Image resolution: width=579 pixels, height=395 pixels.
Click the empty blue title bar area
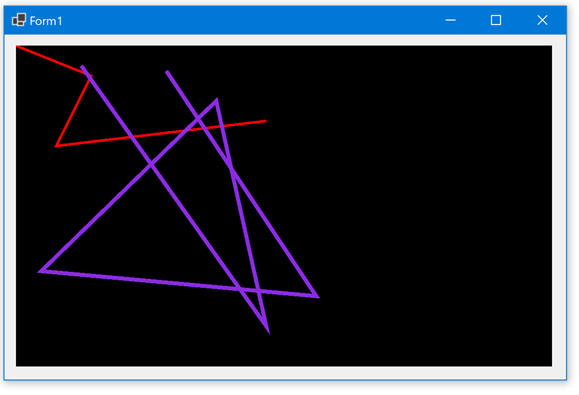pyautogui.click(x=251, y=20)
